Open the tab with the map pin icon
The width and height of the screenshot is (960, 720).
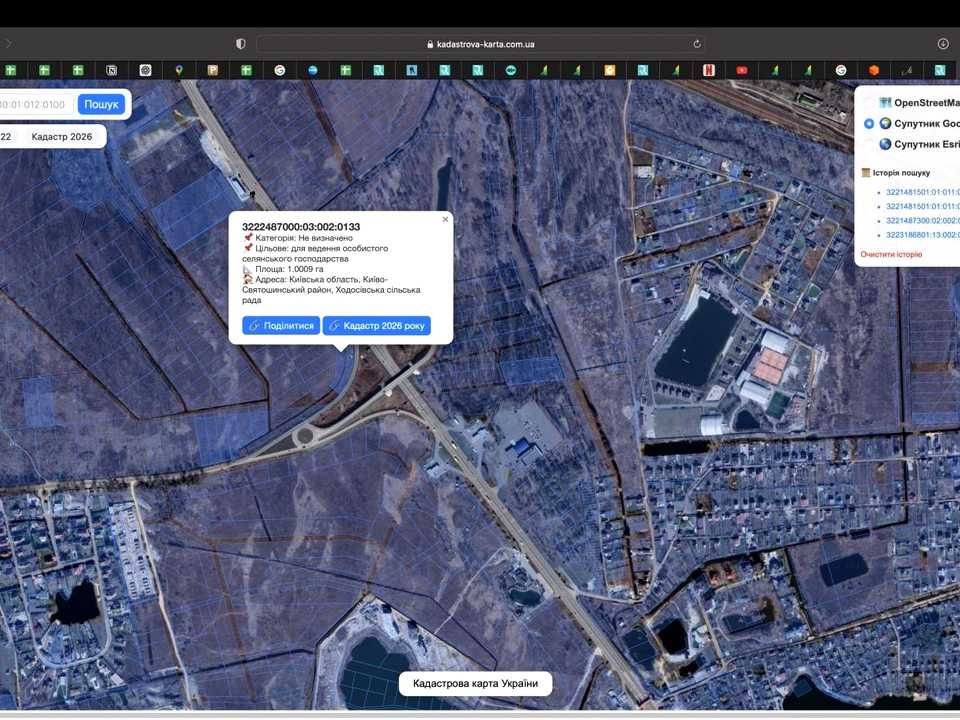(x=179, y=70)
